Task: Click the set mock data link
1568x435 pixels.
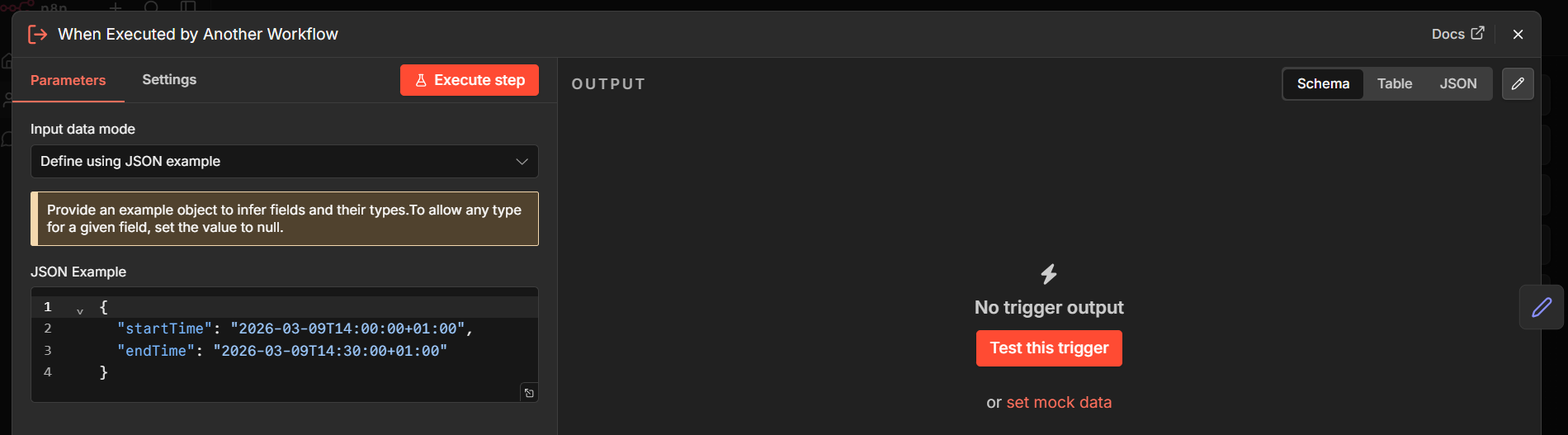Action: coord(1058,402)
